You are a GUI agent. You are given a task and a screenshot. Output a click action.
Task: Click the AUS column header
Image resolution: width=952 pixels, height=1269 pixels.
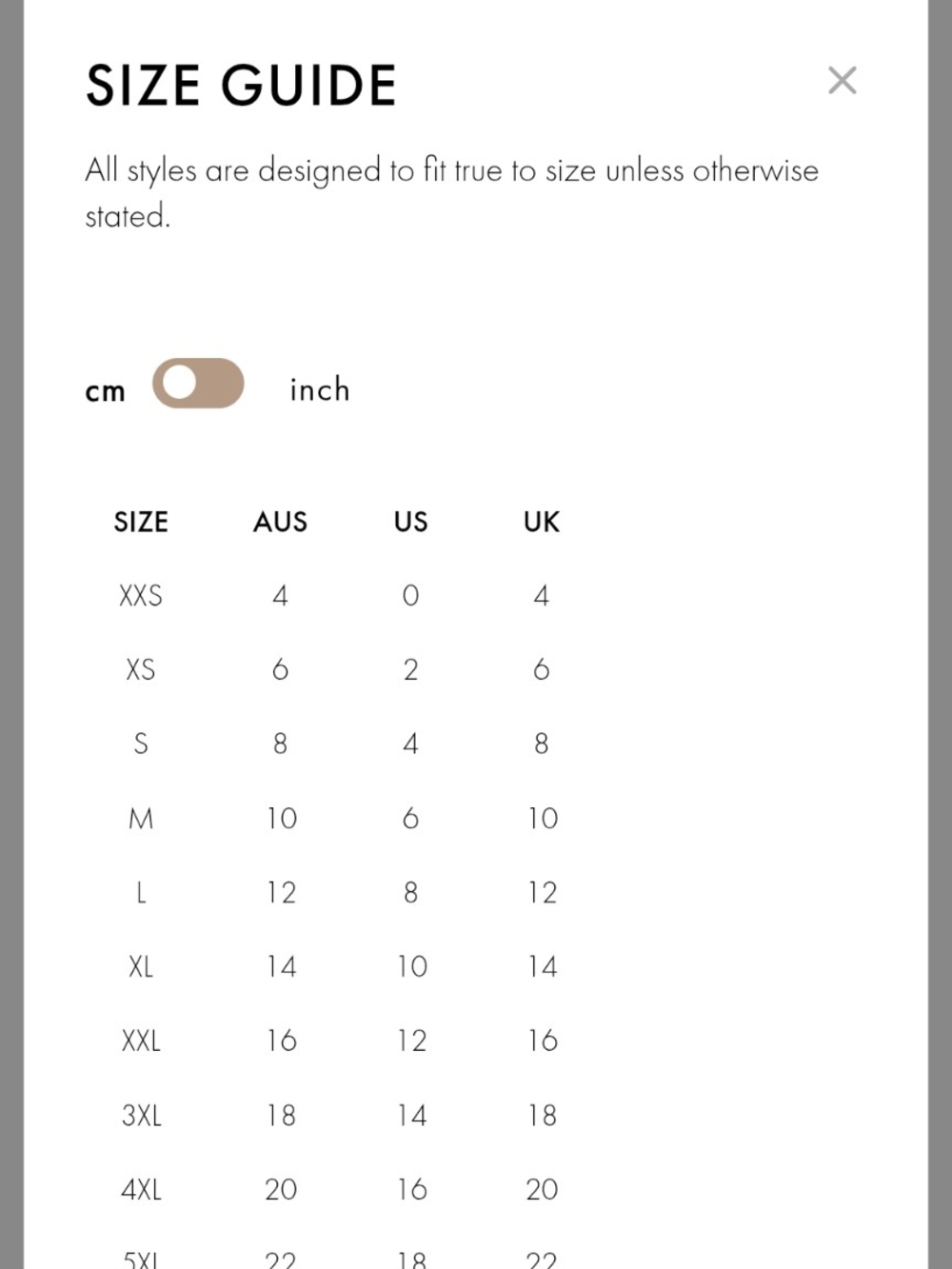click(280, 522)
